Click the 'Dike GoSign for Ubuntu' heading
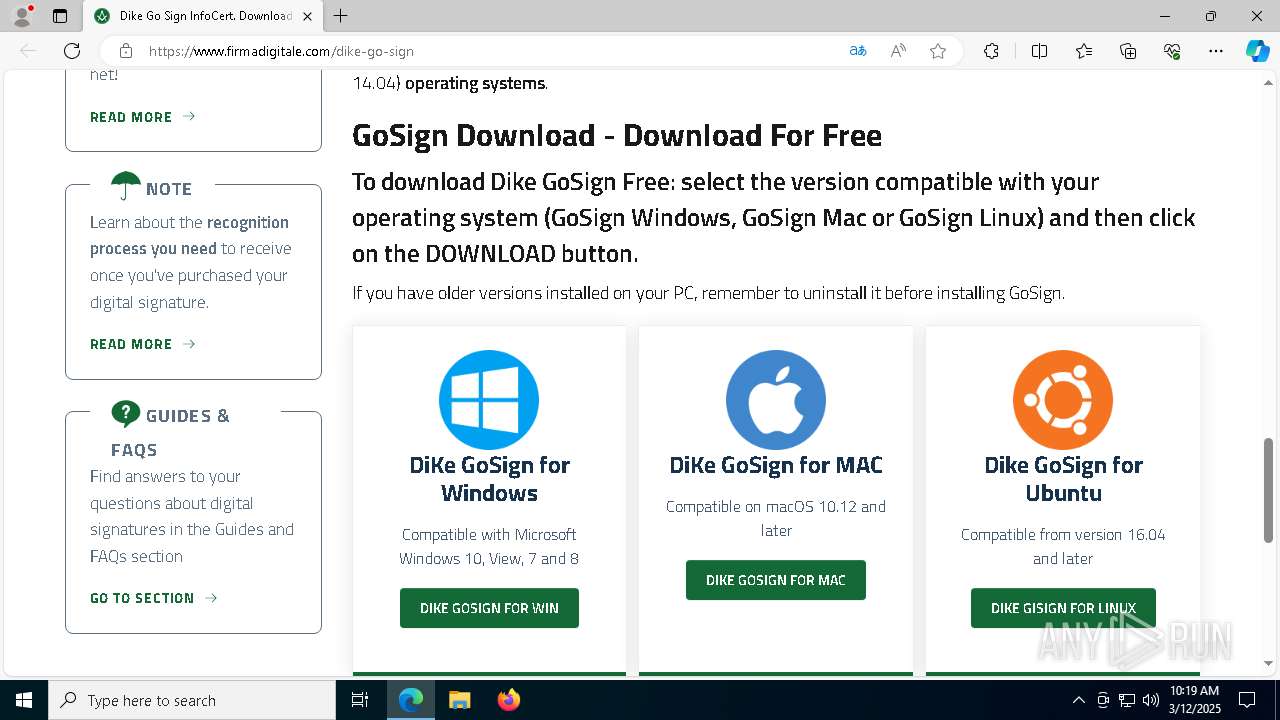 click(x=1063, y=479)
